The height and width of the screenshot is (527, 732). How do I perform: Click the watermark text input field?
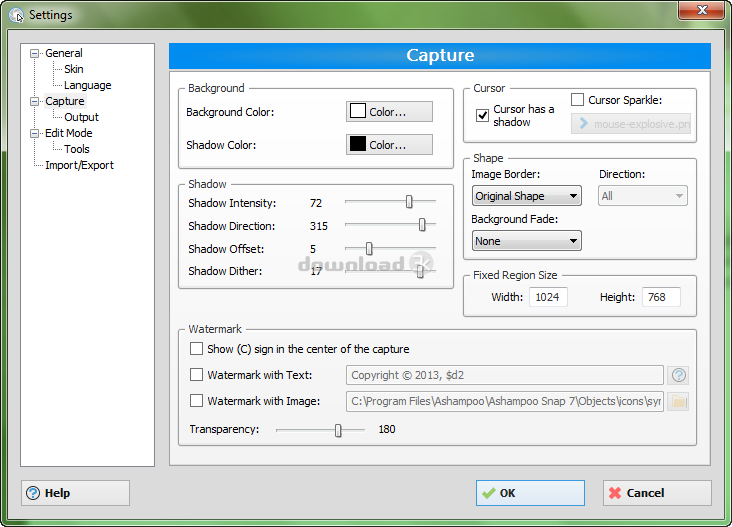point(505,375)
